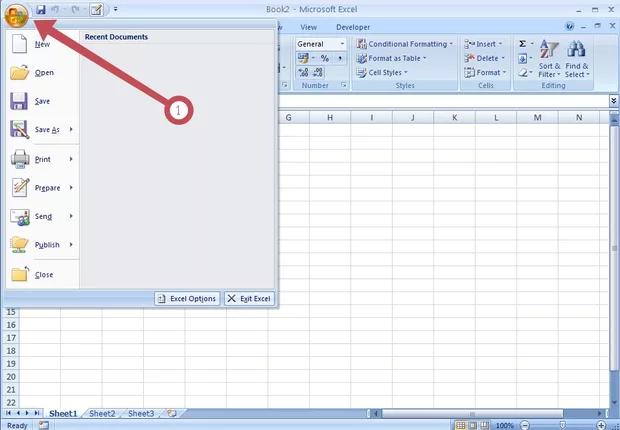
Task: Open the General number format dropdown
Action: pos(342,44)
